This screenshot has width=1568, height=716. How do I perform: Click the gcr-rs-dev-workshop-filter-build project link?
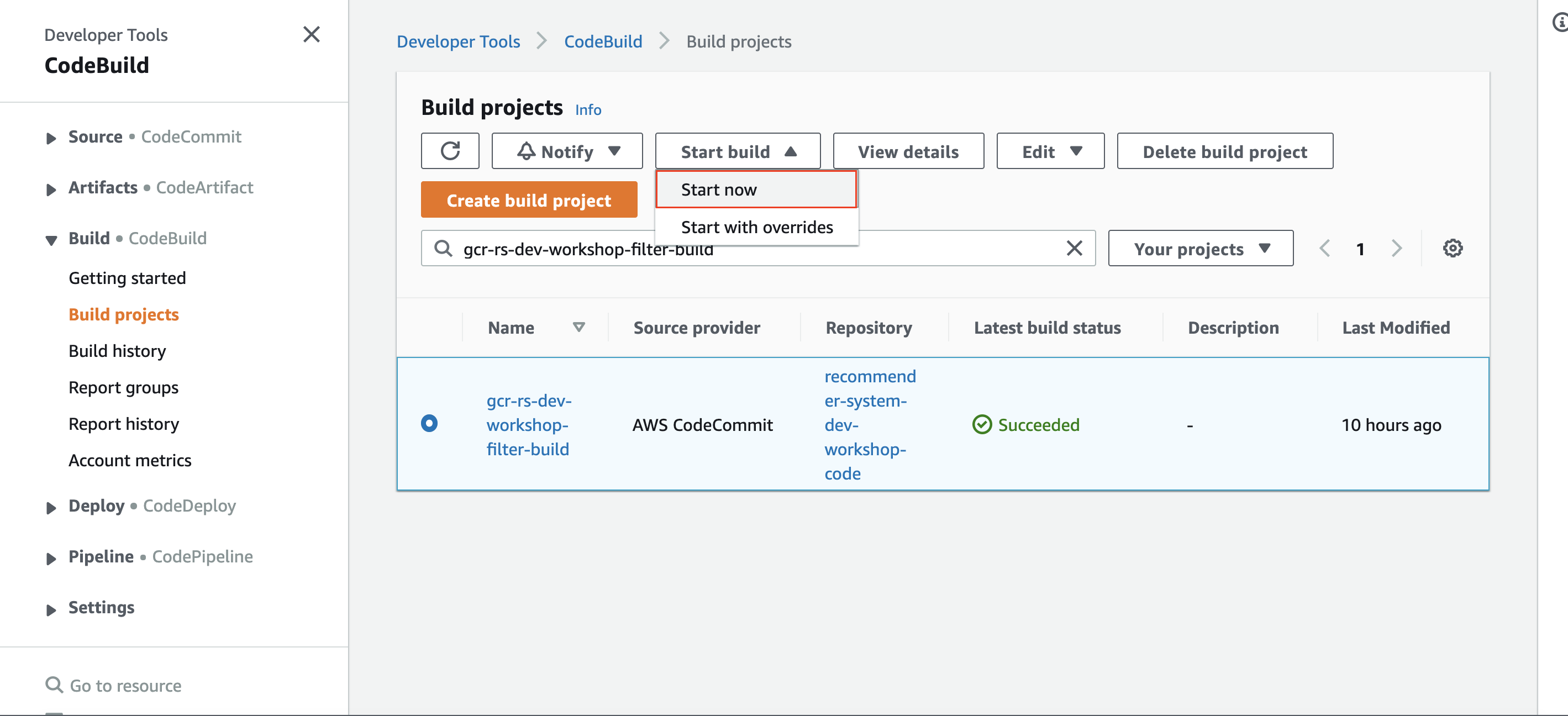point(527,424)
